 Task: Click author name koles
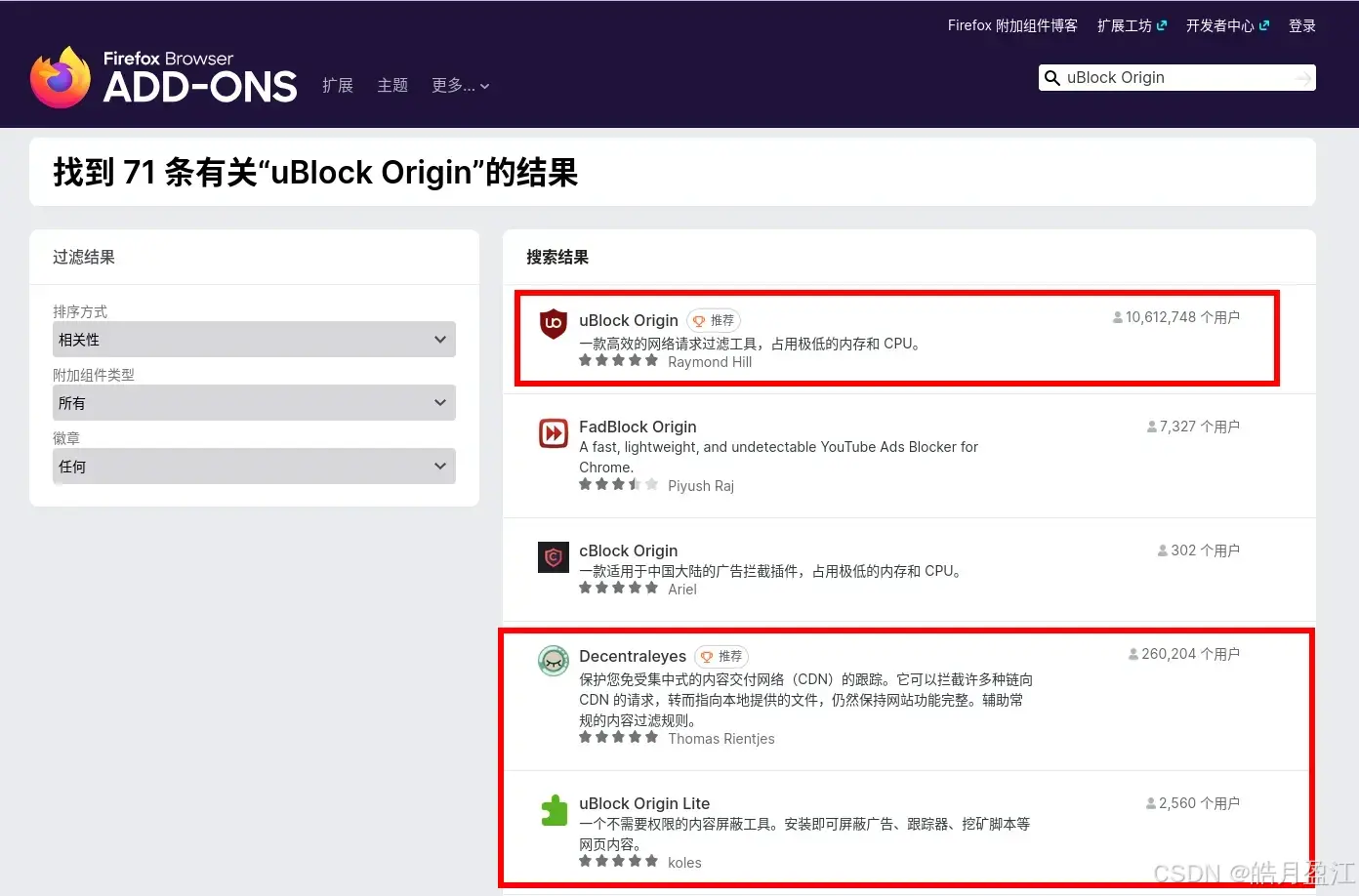(684, 863)
